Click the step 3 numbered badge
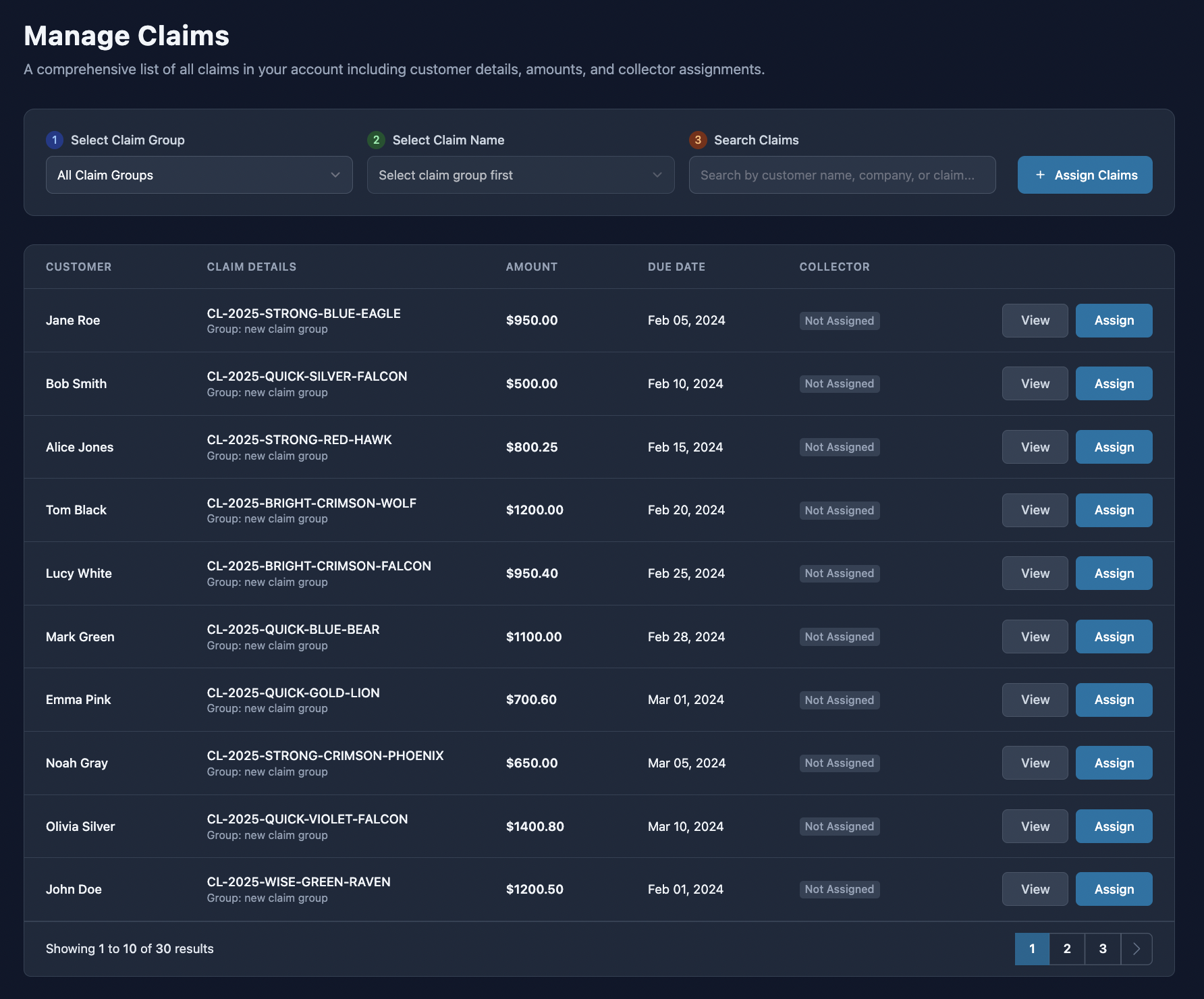The image size is (1204, 999). click(698, 140)
